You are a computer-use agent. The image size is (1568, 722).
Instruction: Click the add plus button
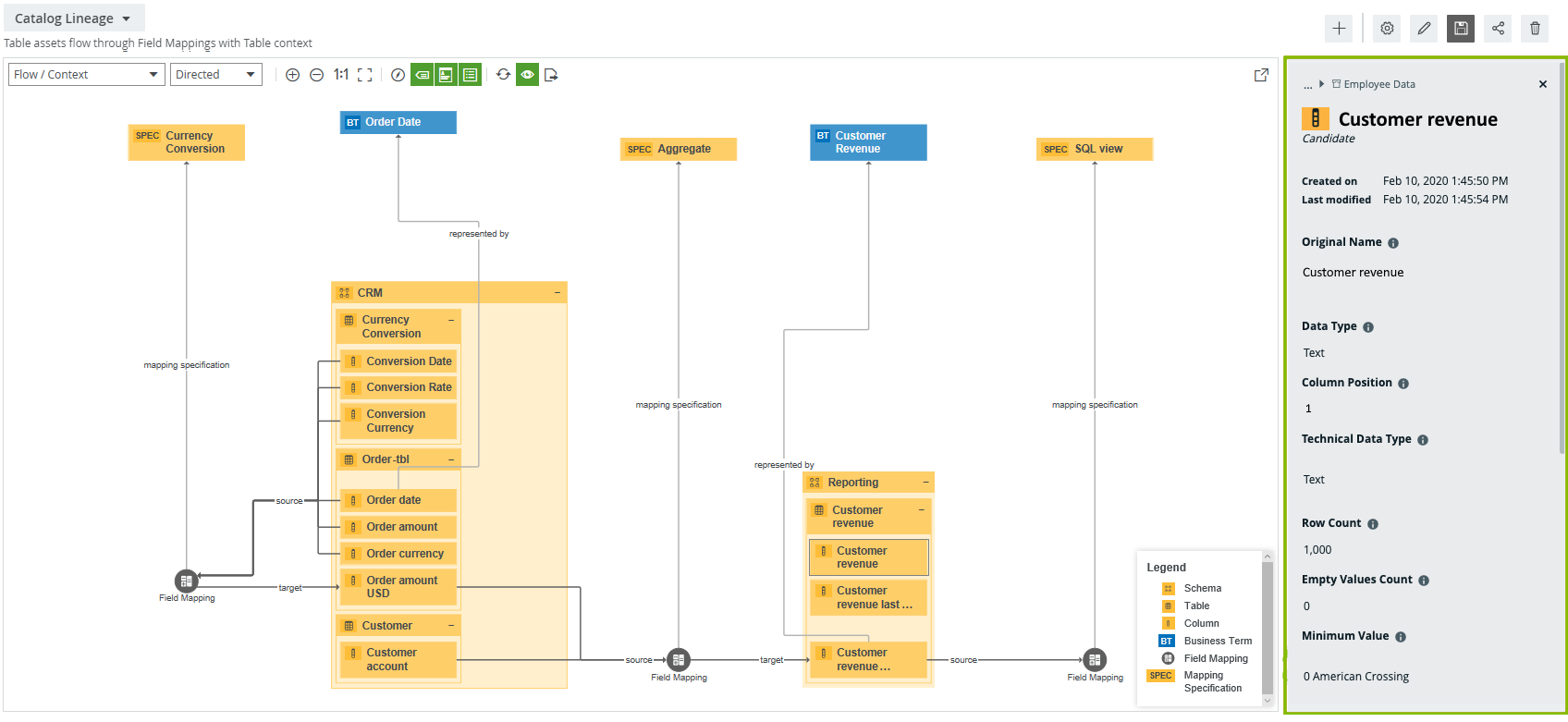1339,29
